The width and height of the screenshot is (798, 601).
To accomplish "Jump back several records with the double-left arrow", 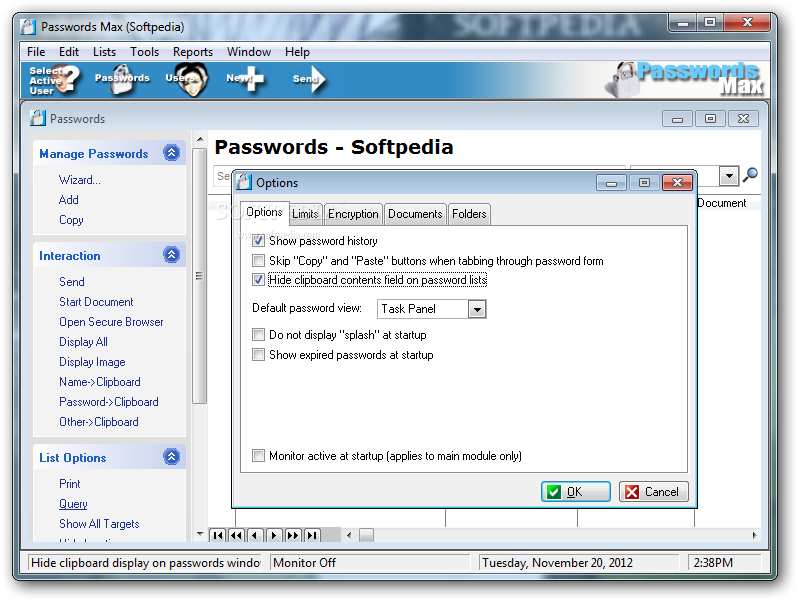I will click(x=237, y=535).
